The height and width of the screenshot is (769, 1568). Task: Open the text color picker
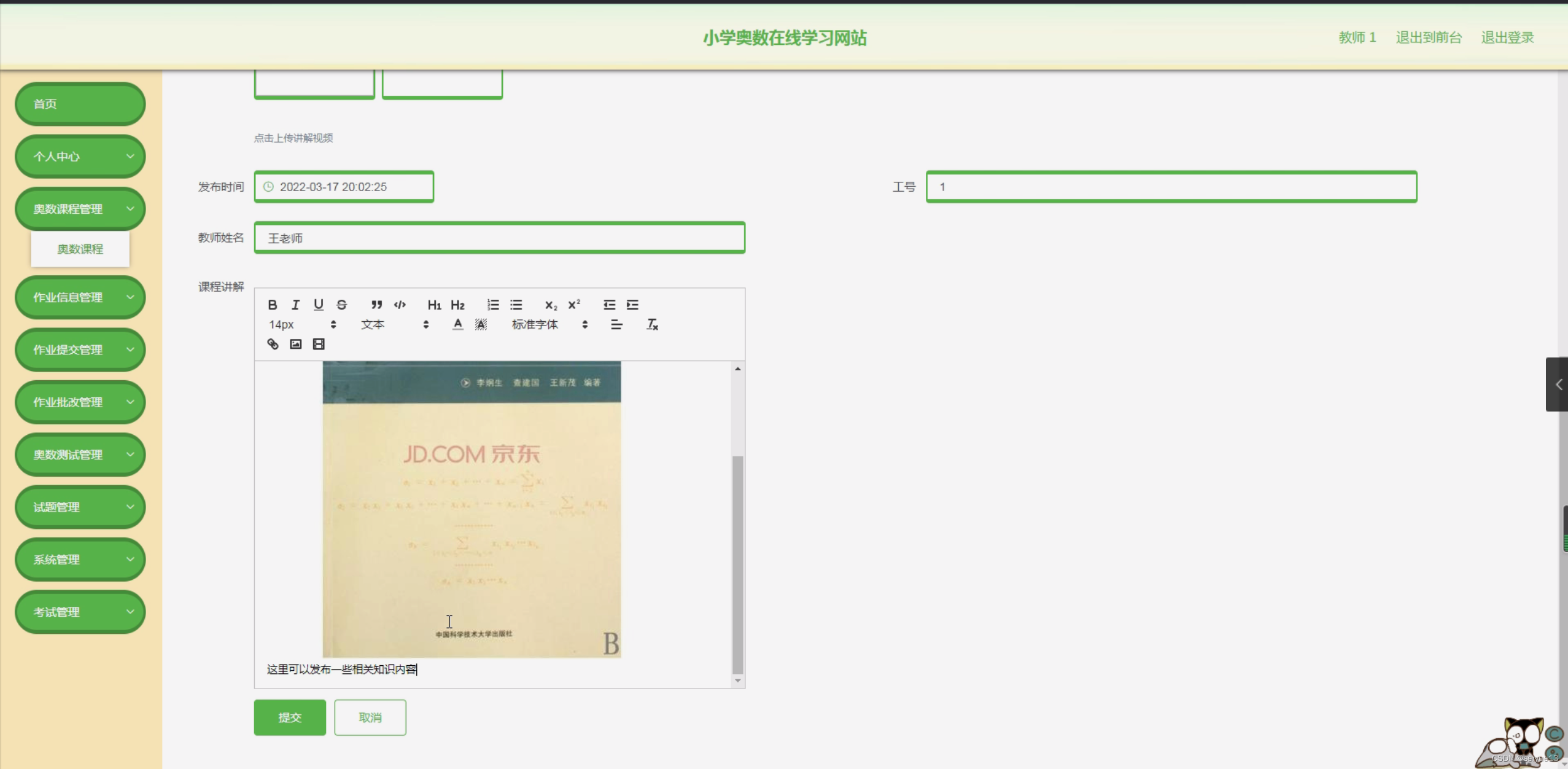[457, 324]
